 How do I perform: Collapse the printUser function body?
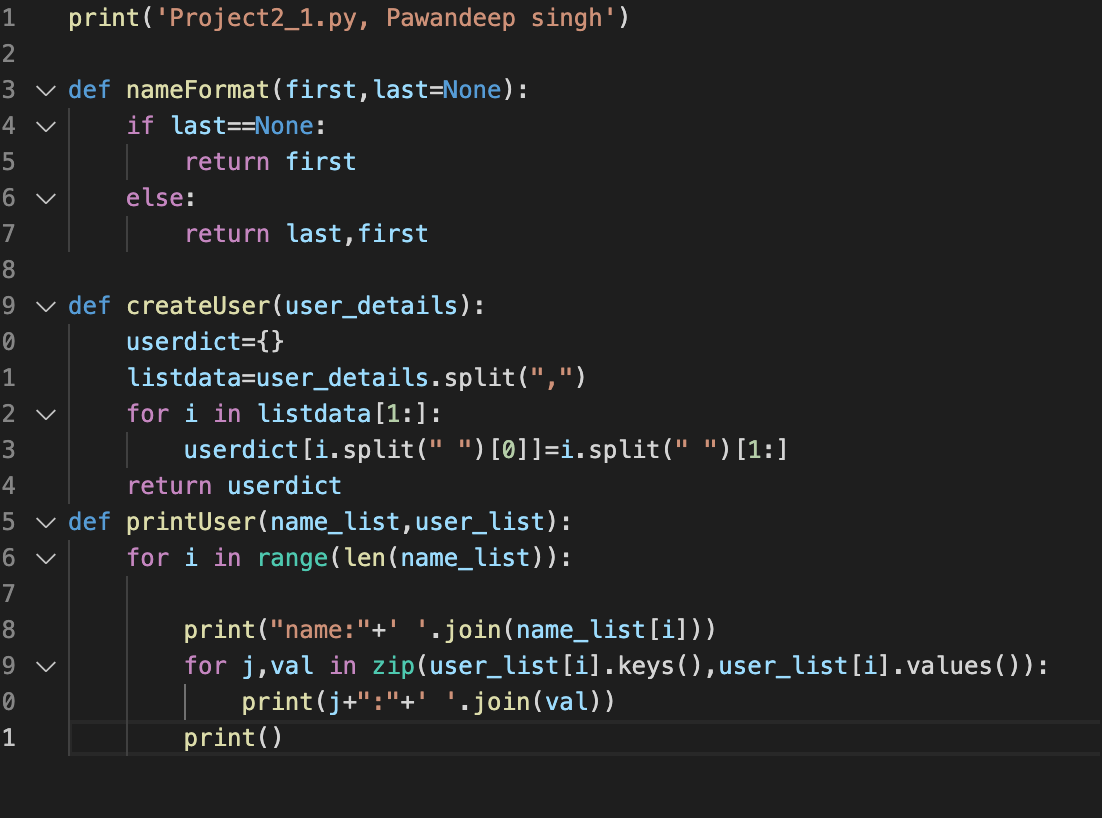tap(45, 521)
